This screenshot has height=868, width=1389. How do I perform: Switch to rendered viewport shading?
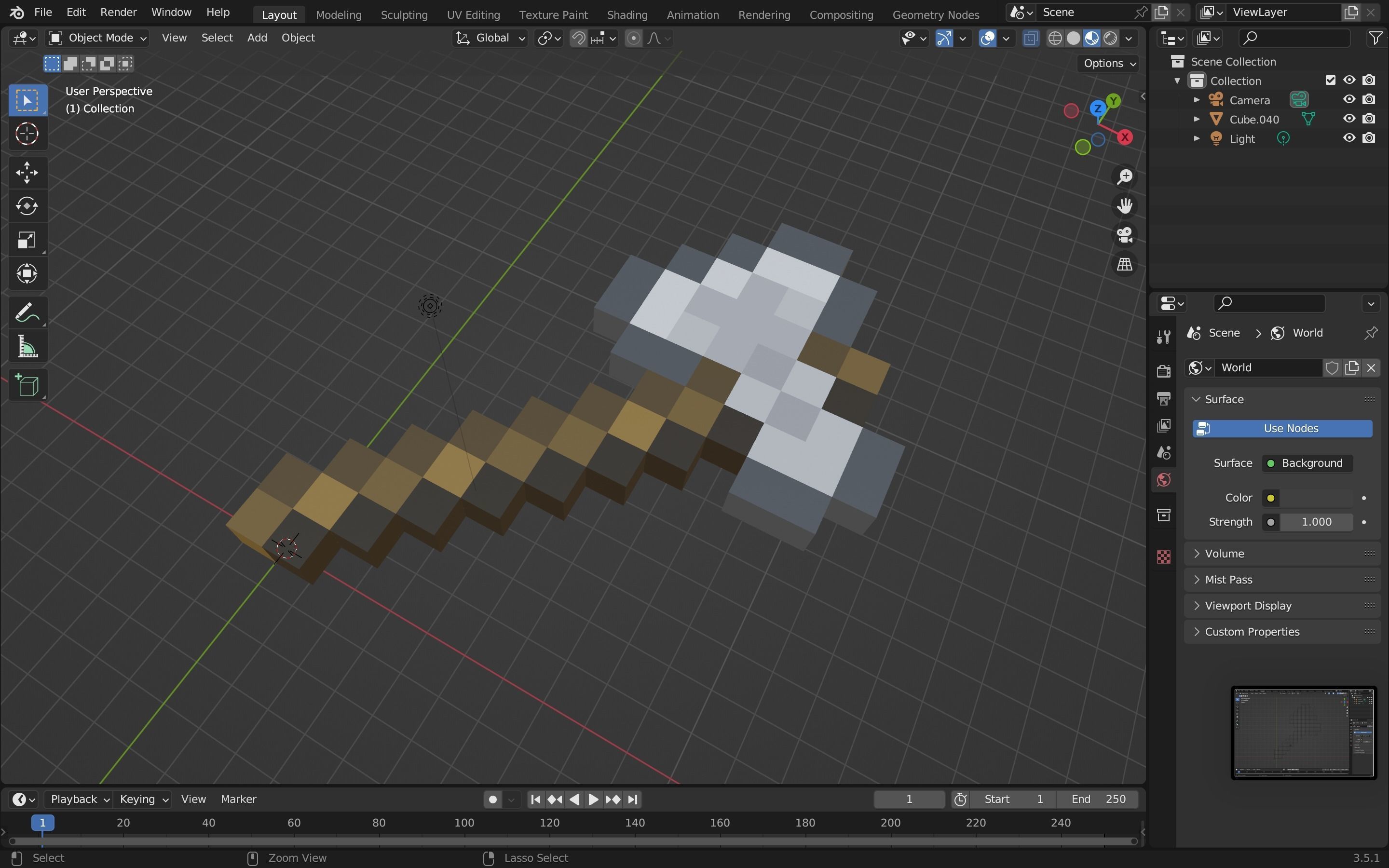click(x=1110, y=39)
